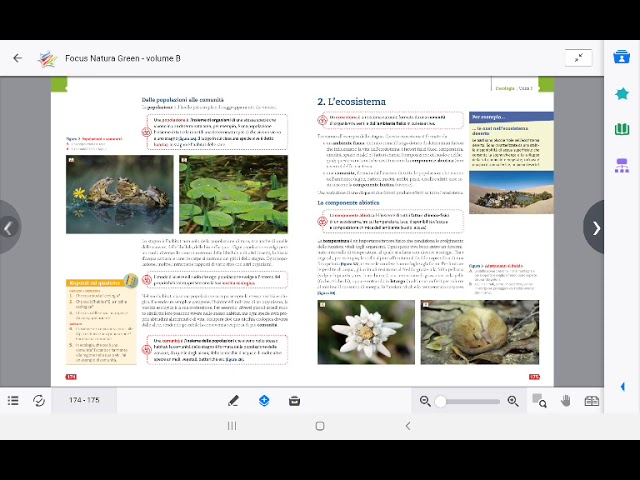This screenshot has height=480, width=640.
Task: Go to the previous page with left arrow
Action: pyautogui.click(x=9, y=228)
